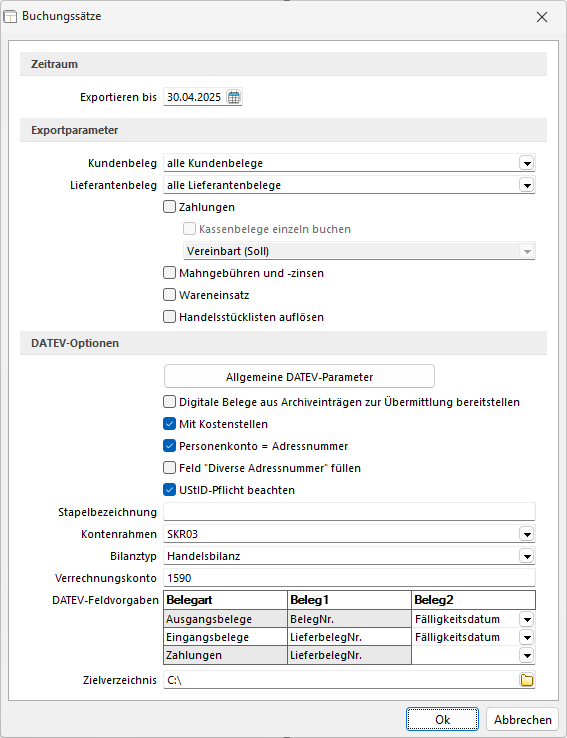Disable UStID-Pflicht beachten
Viewport: 567px width, 738px height.
coord(169,489)
